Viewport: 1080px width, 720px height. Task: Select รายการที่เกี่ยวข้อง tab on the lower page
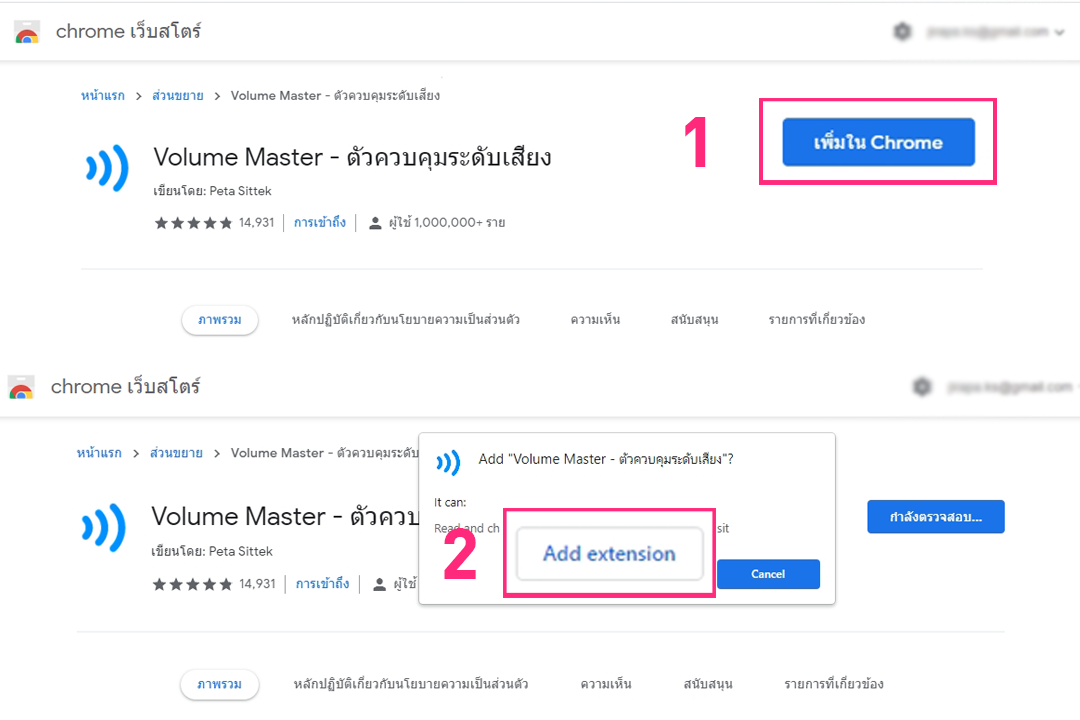[833, 685]
